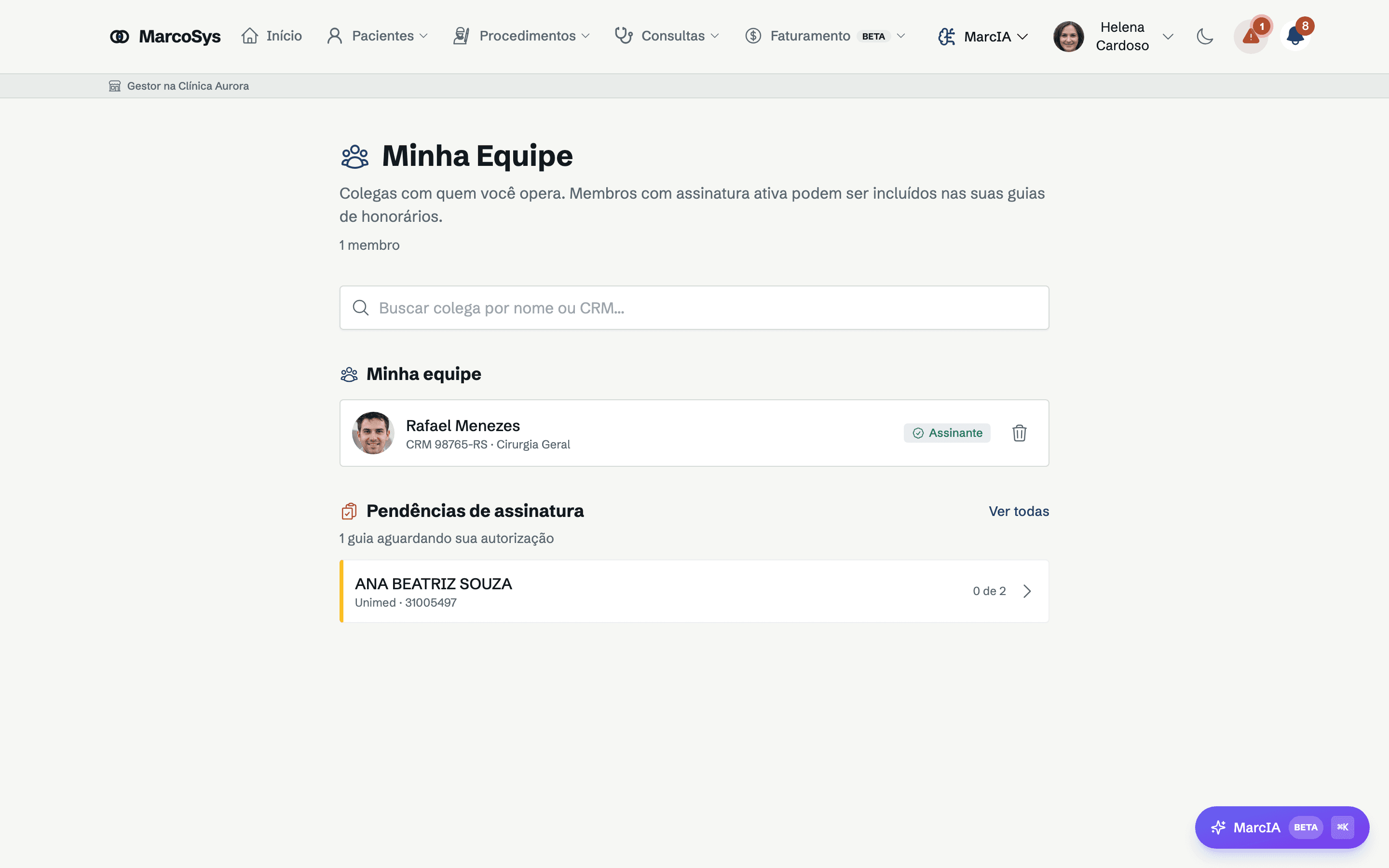Open the Pacientes menu
Image resolution: width=1389 pixels, height=868 pixels.
(378, 36)
